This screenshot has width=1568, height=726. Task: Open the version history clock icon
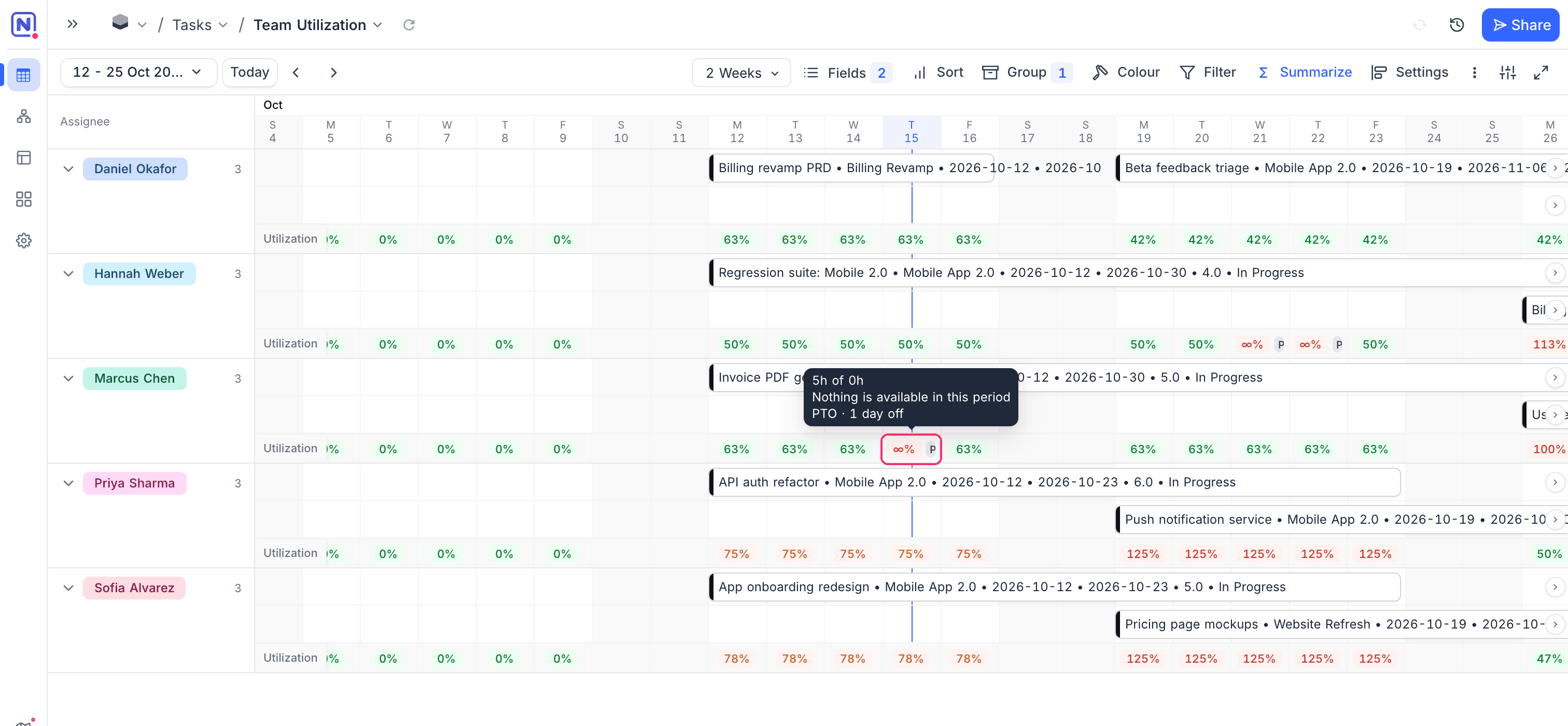[x=1457, y=24]
